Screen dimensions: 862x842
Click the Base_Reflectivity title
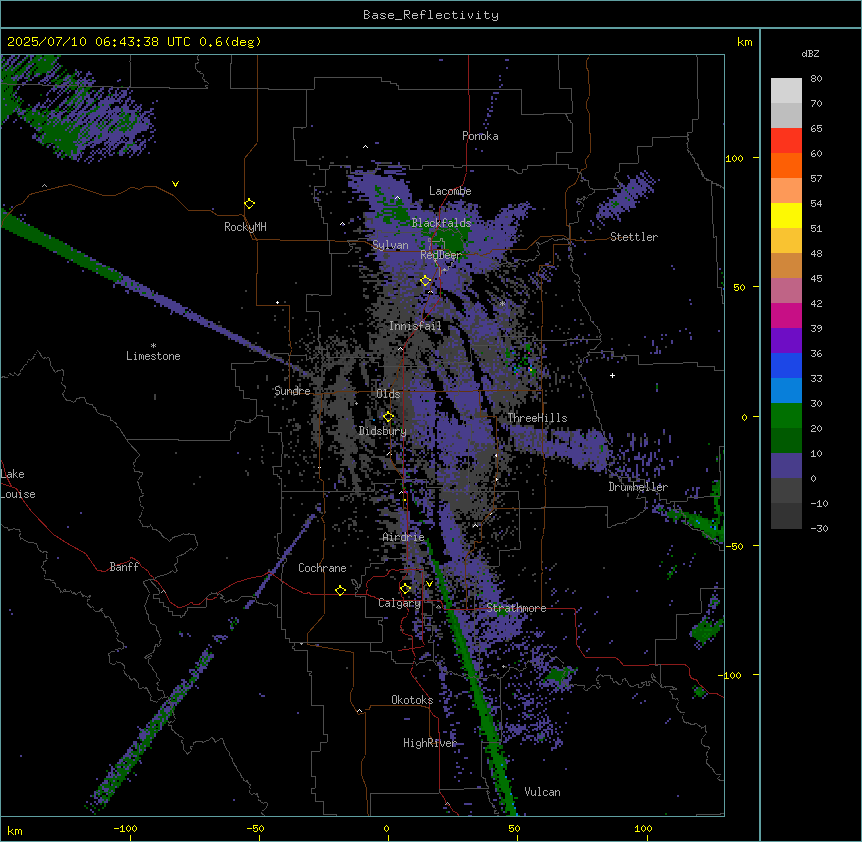point(431,15)
